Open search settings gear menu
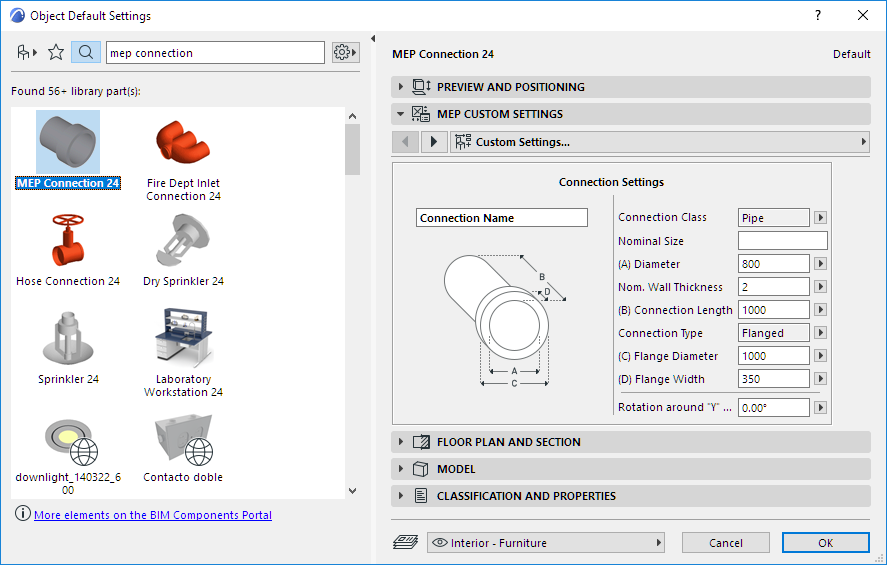The image size is (887, 565). [x=345, y=53]
